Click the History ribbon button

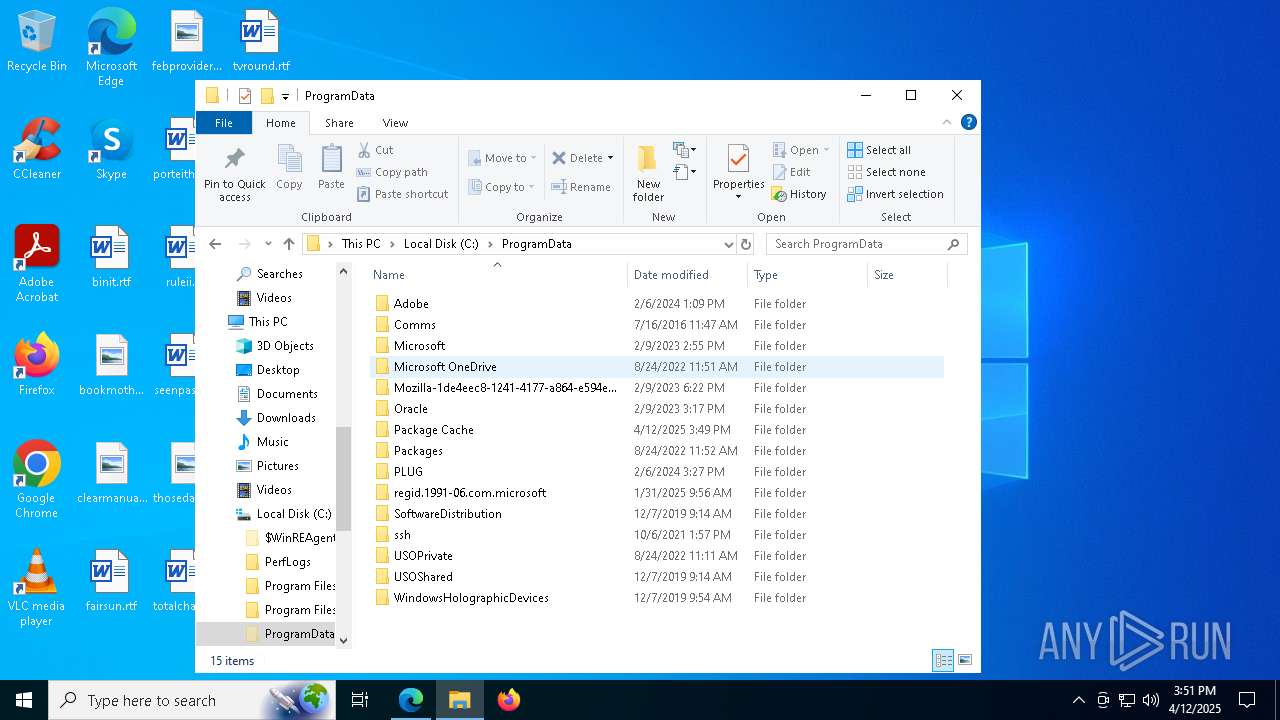point(799,194)
